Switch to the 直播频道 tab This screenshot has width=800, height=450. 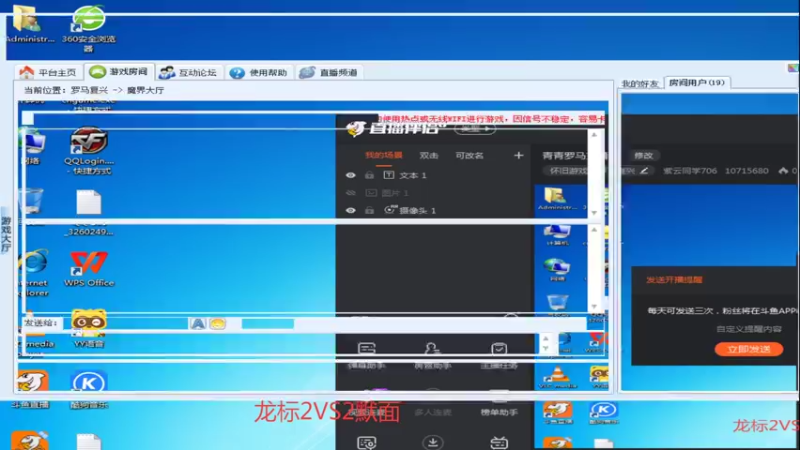(x=329, y=72)
